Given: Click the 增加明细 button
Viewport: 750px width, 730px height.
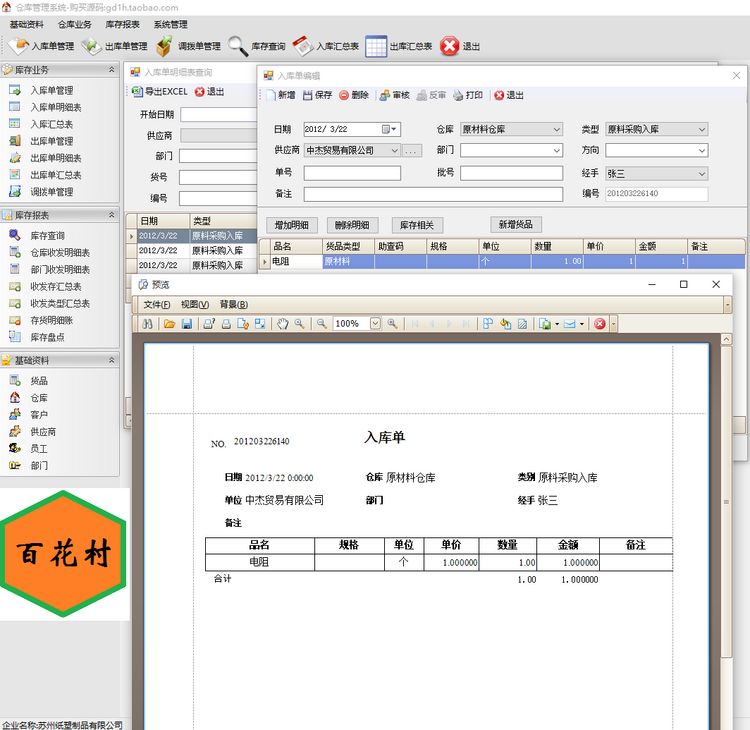Looking at the screenshot, I should pos(291,225).
